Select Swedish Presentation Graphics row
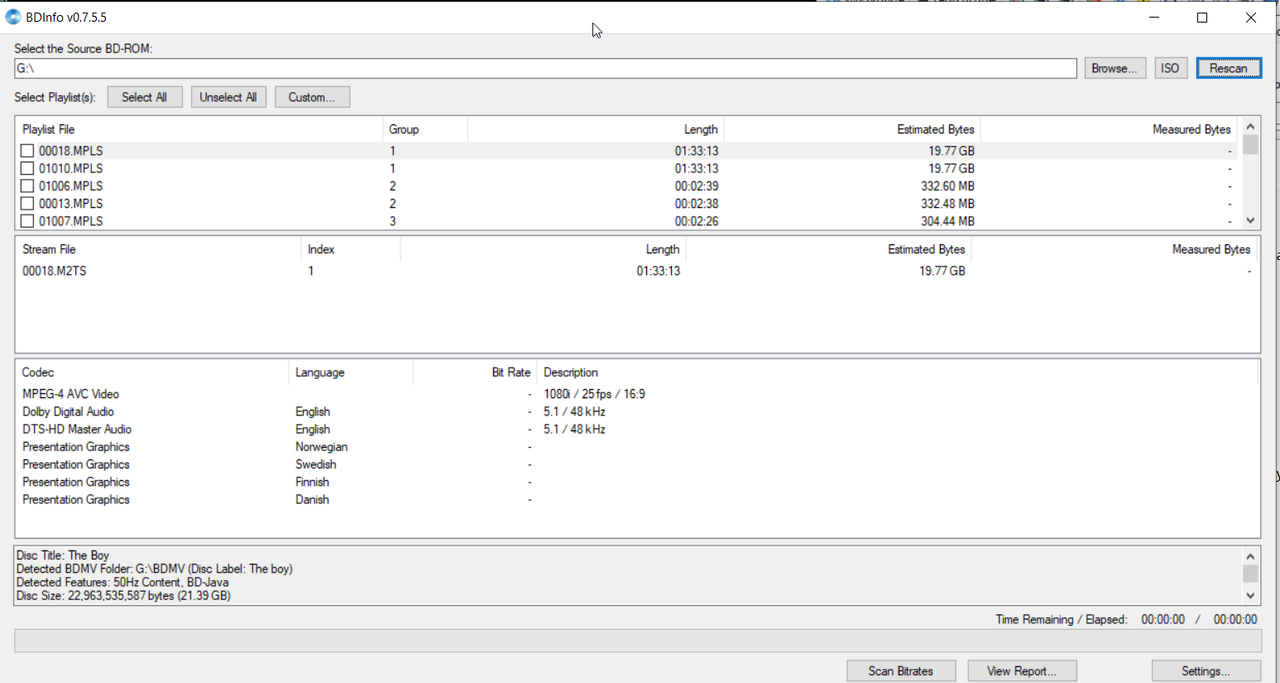Screen dimensions: 1280x683 pyautogui.click(x=636, y=465)
